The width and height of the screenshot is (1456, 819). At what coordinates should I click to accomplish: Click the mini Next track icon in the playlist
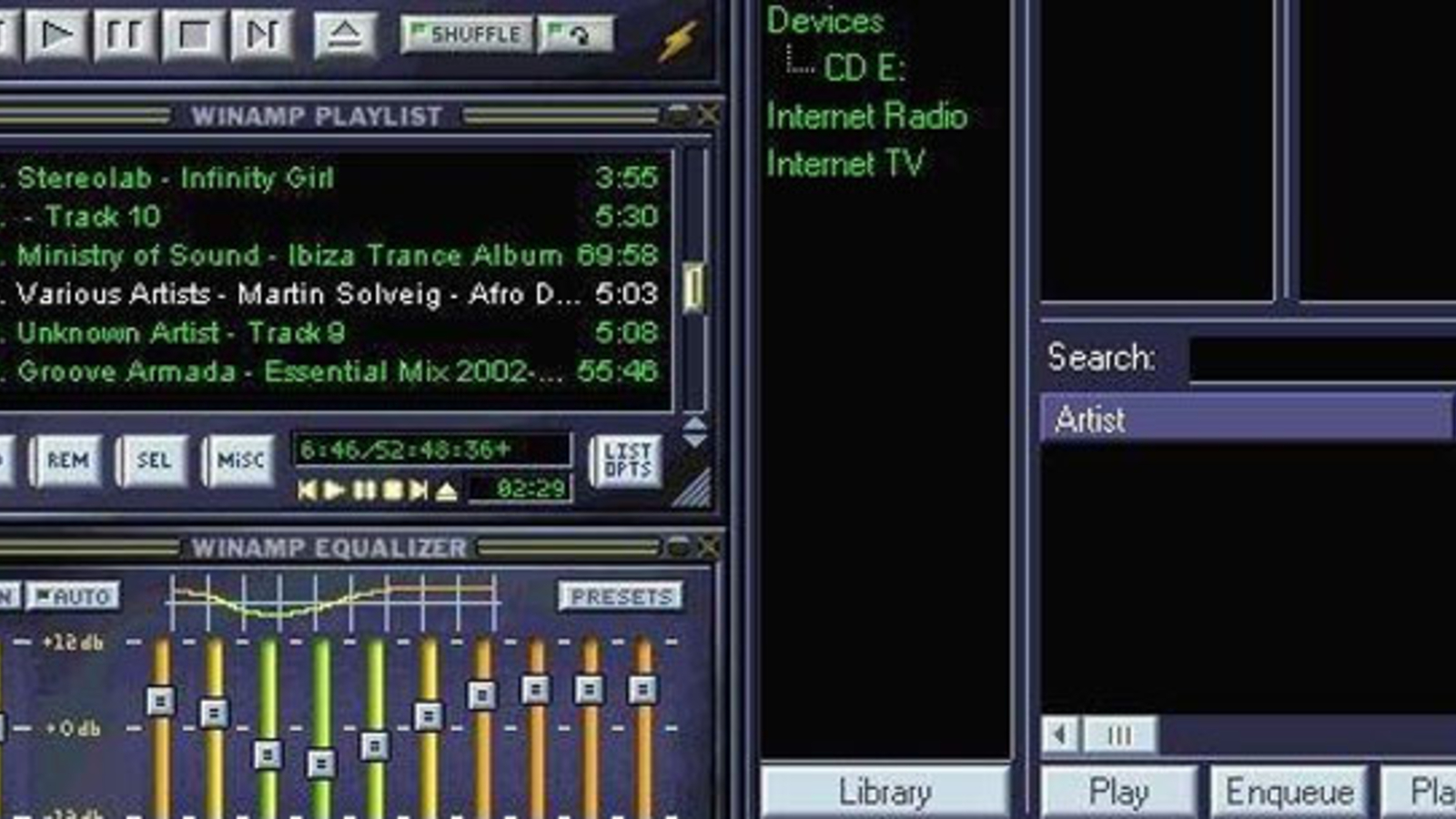pyautogui.click(x=419, y=490)
